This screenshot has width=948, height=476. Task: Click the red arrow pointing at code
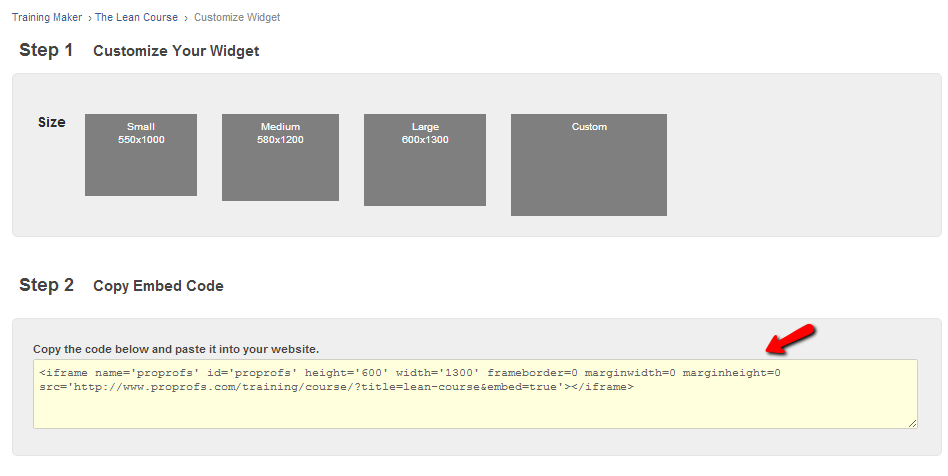tap(791, 338)
